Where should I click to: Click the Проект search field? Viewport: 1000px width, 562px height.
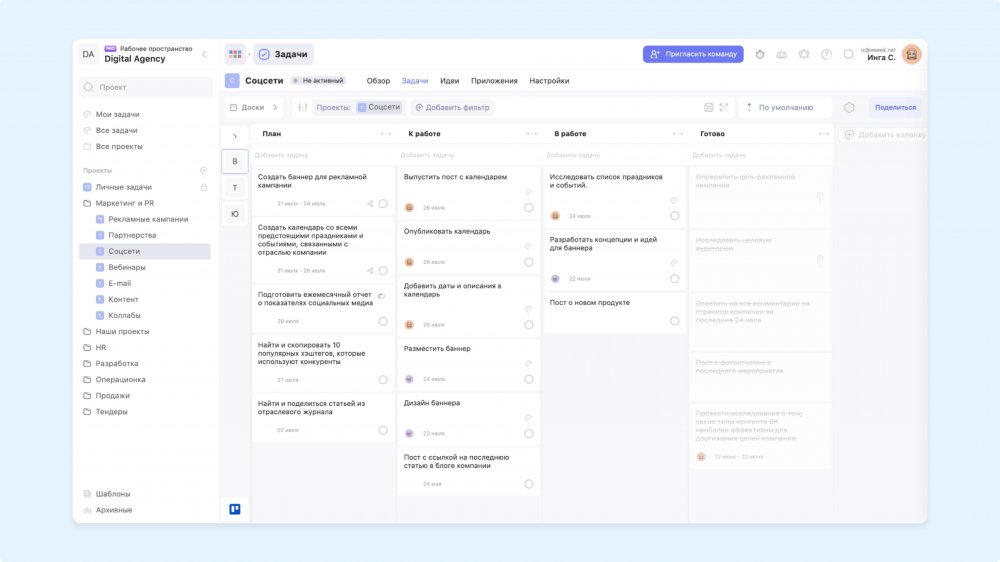coord(146,87)
